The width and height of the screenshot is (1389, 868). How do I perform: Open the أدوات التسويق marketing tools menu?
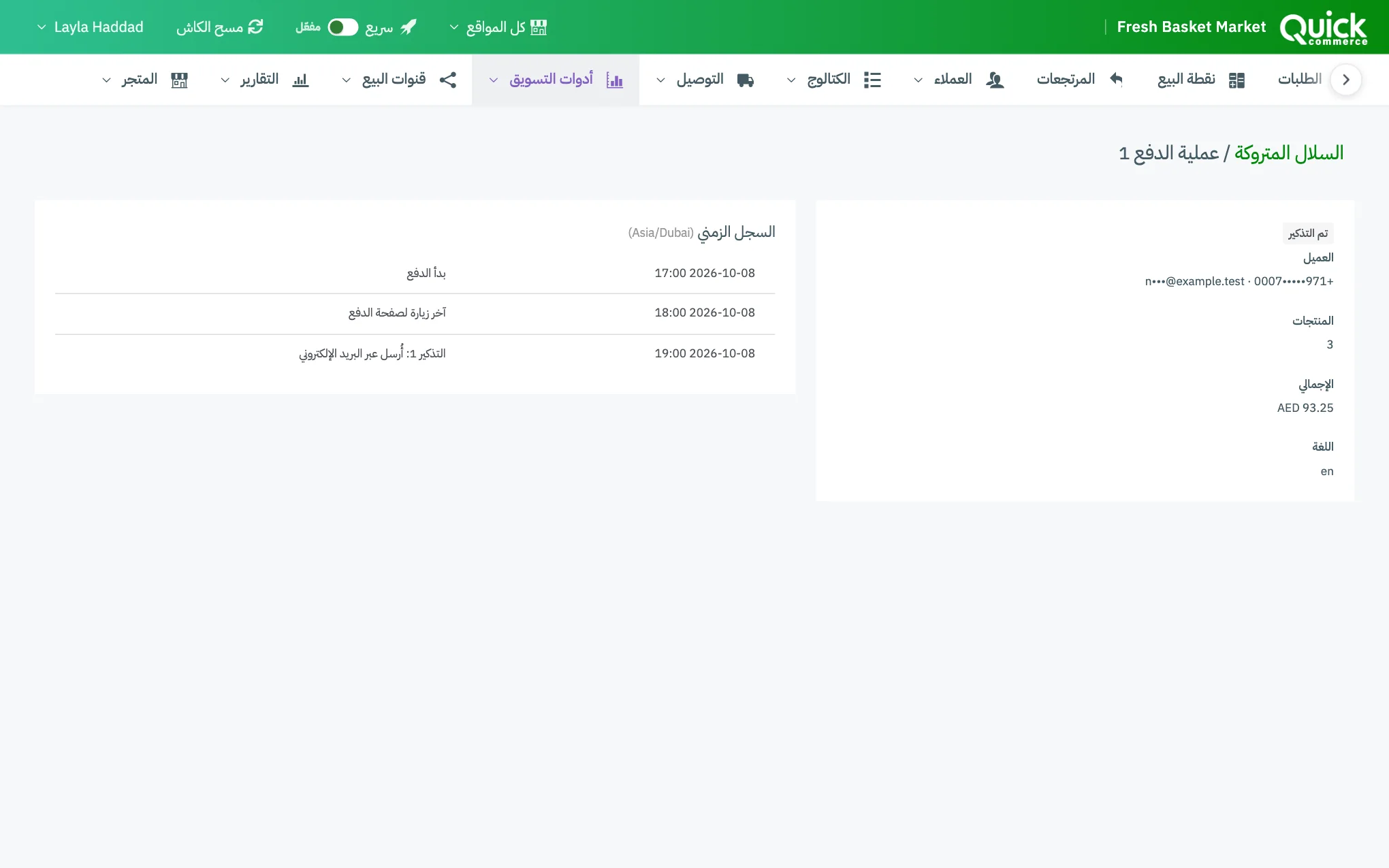tap(556, 80)
